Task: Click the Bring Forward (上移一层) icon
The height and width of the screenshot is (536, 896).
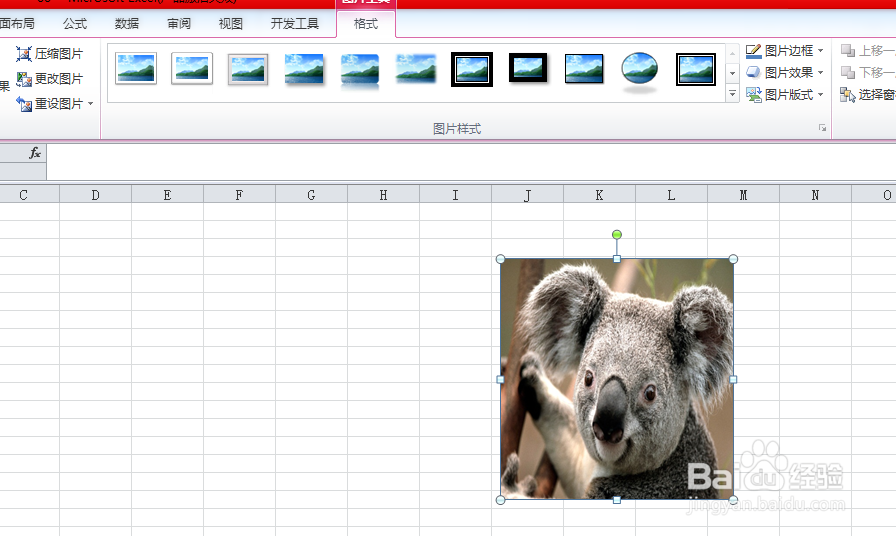Action: coord(848,51)
